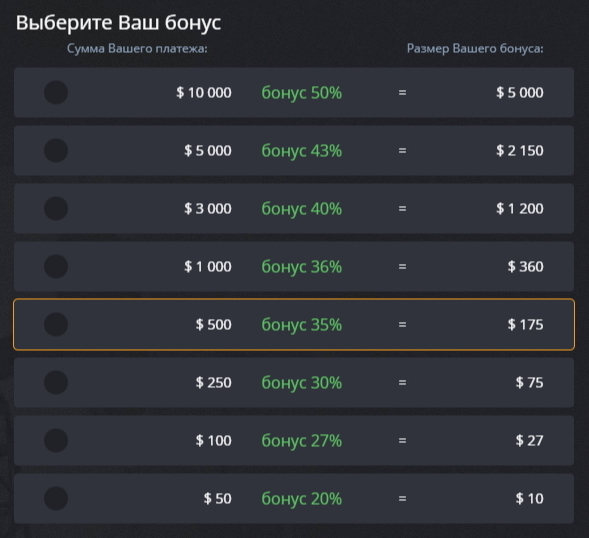Click the $10 bonus amount value
589x538 pixels.
pos(529,499)
